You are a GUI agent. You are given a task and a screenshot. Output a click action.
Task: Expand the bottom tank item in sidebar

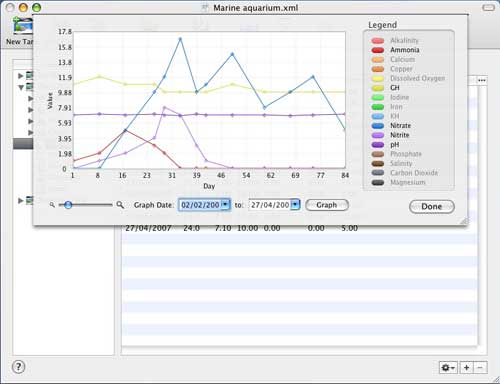(x=20, y=201)
